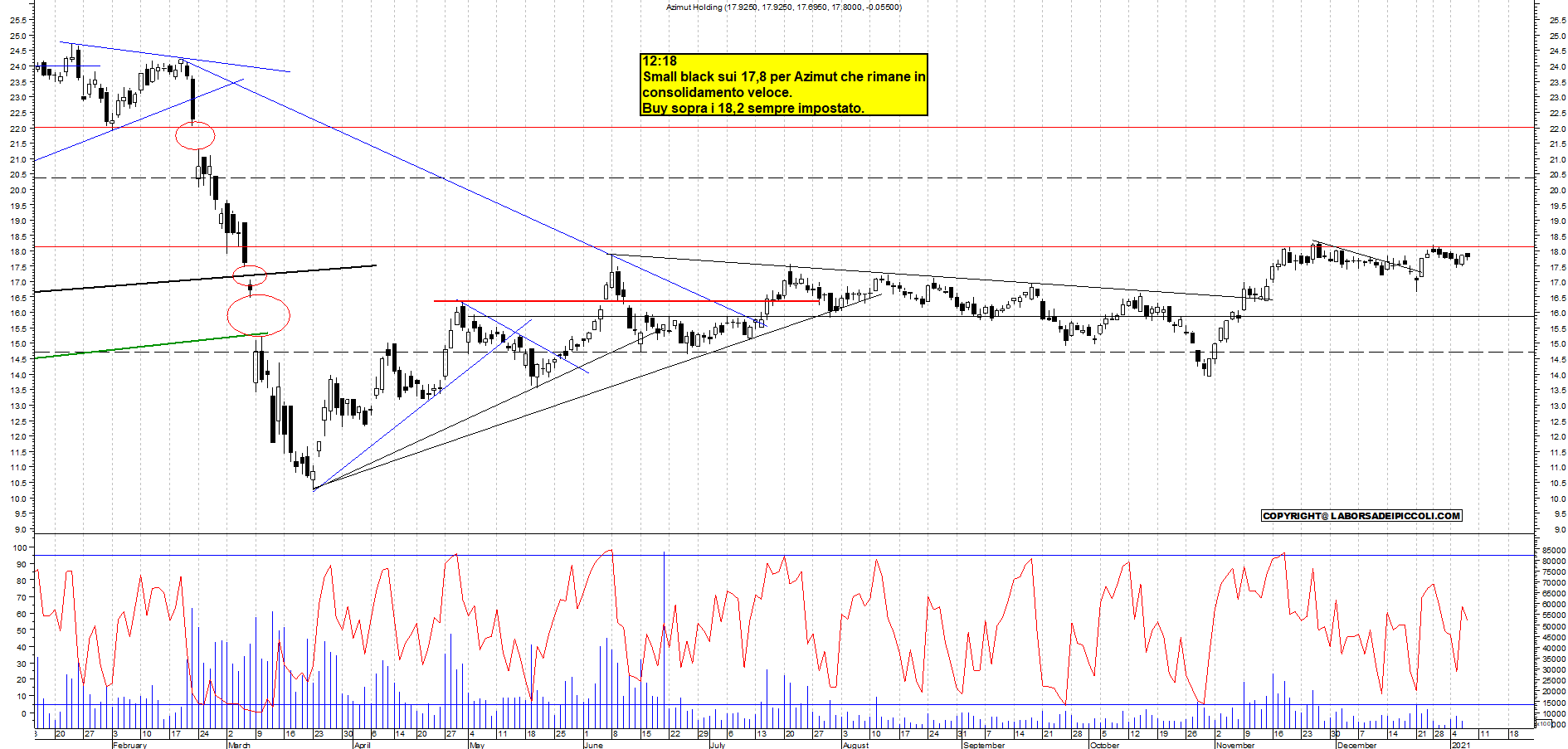
Task: Click '9.0' on the right price axis
Action: coord(1559,530)
